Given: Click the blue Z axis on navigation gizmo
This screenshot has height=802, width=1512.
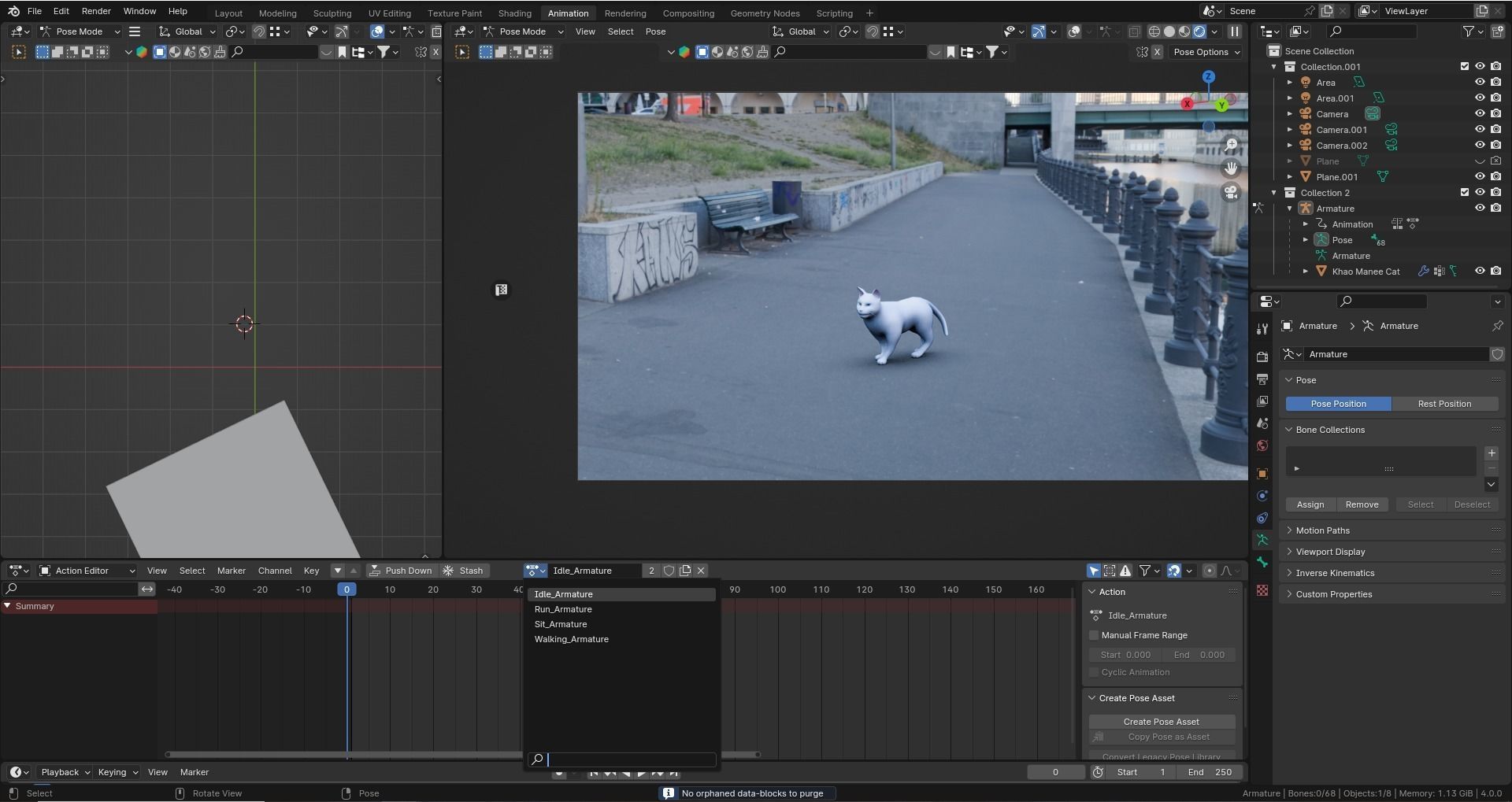Looking at the screenshot, I should [1208, 76].
